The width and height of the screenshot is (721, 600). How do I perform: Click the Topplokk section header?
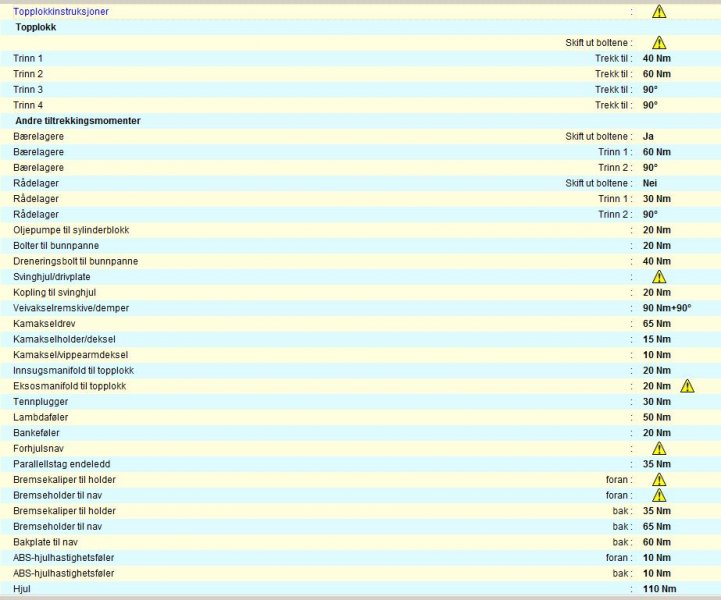36,27
